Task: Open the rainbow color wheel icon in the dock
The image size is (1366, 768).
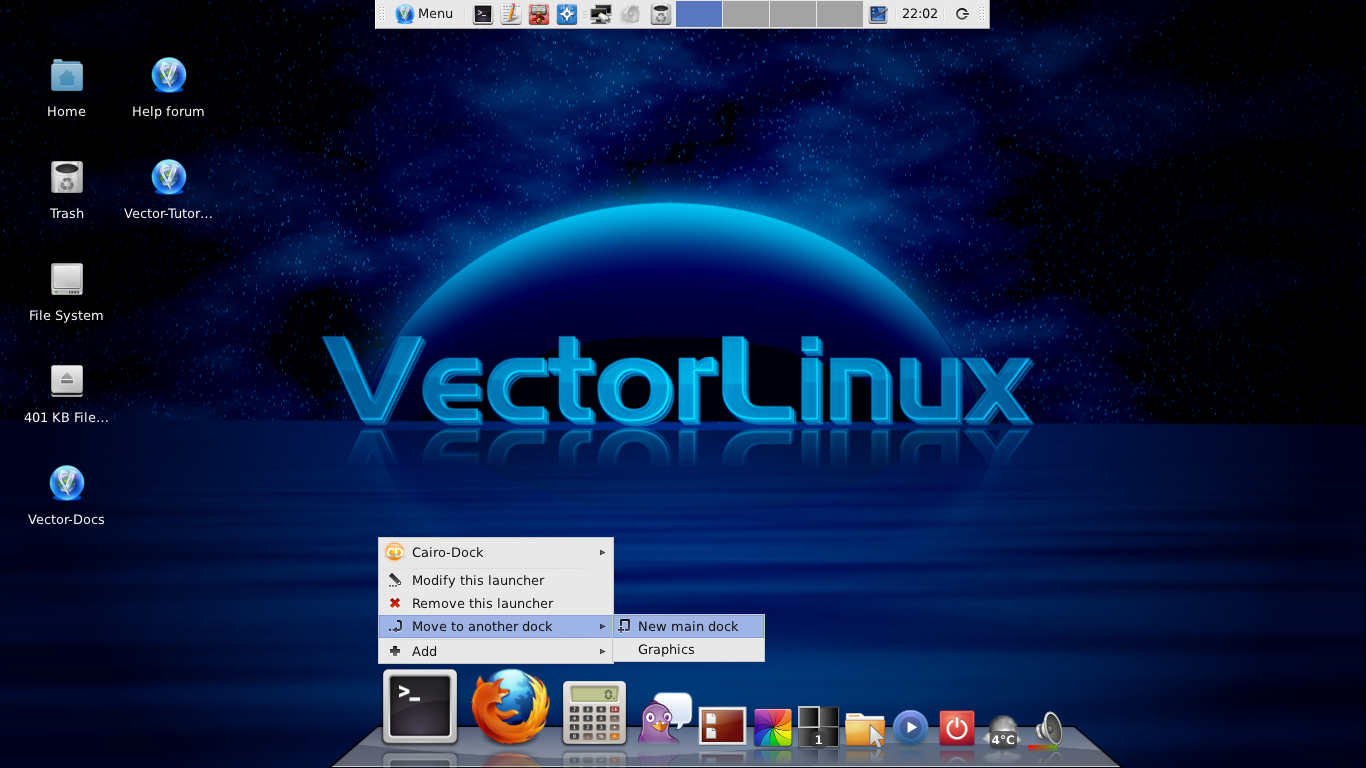Action: 773,727
